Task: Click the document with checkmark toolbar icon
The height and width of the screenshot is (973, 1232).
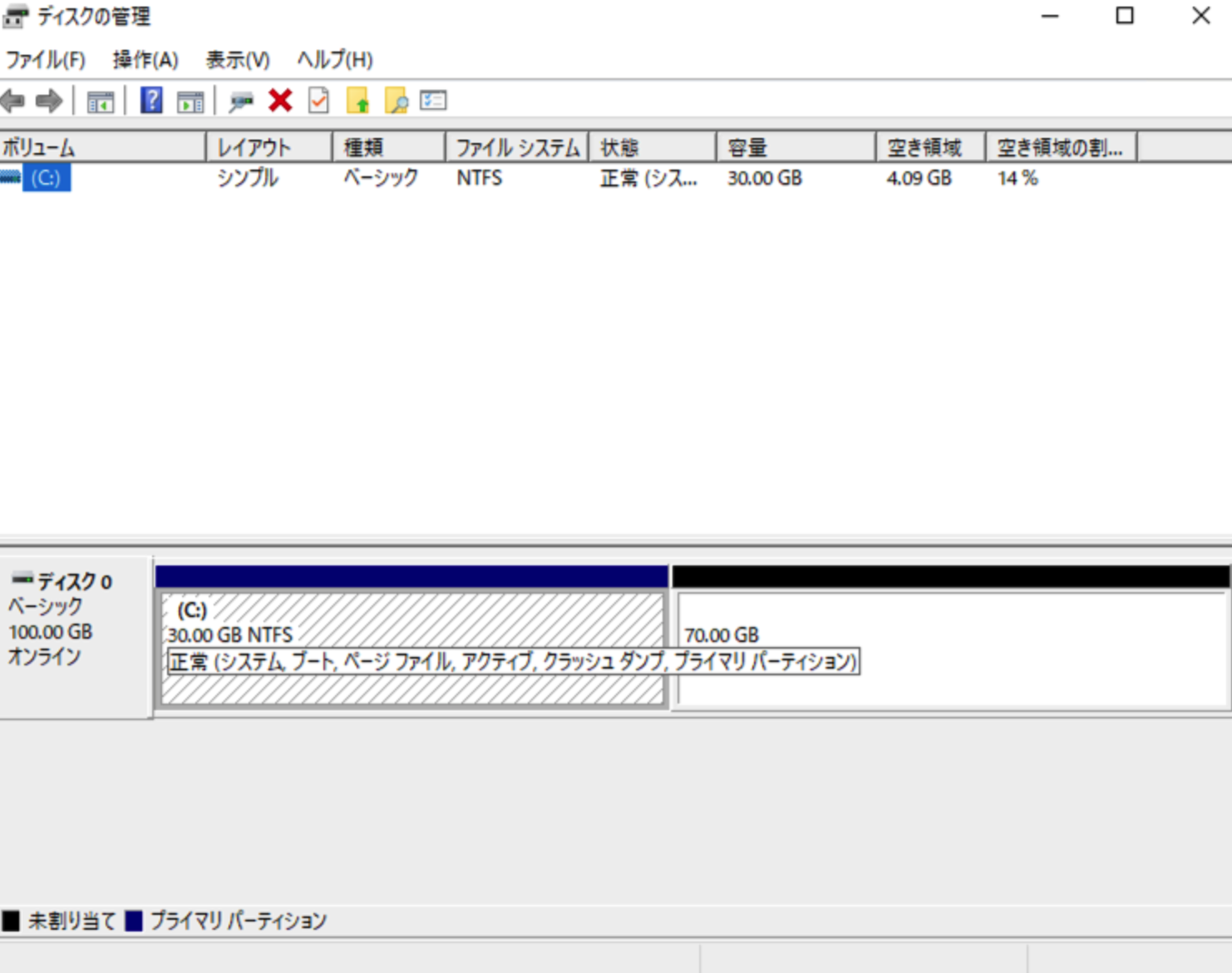Action: tap(317, 101)
